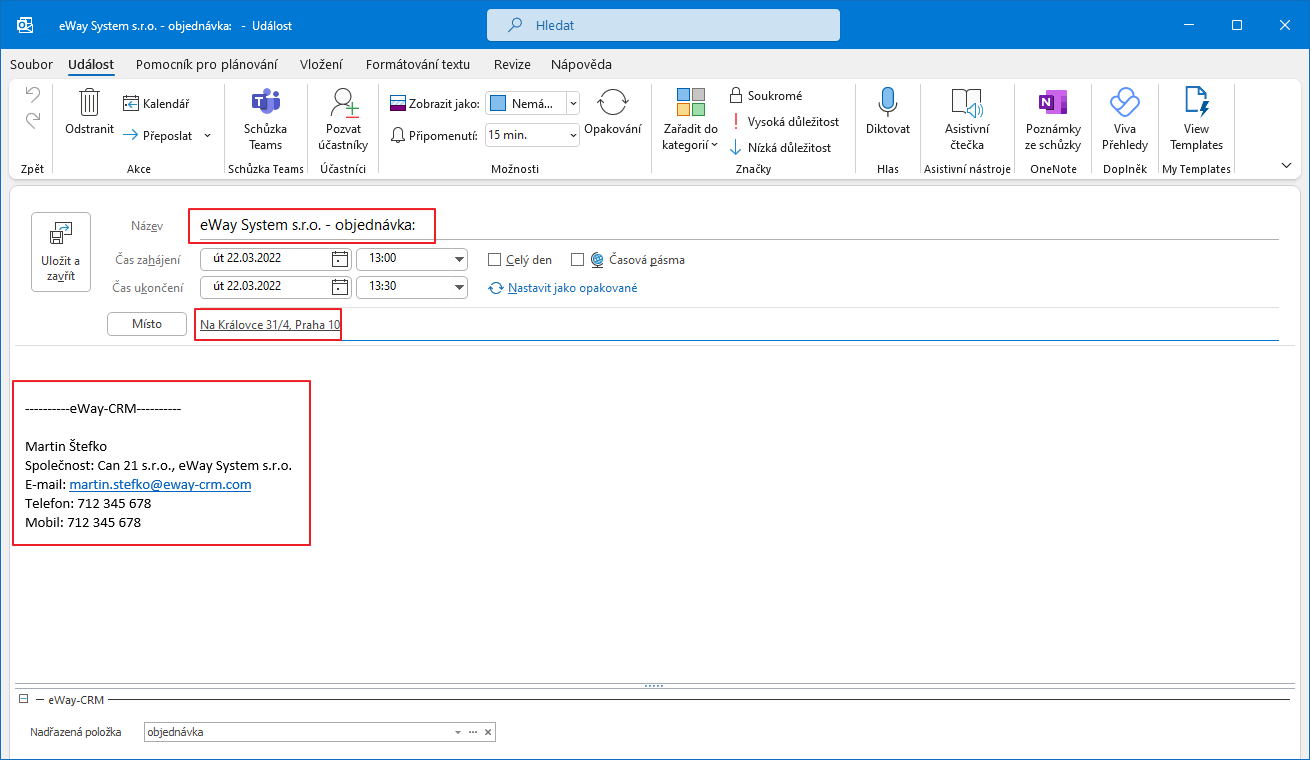1310x760 pixels.
Task: Click the Hledat search box
Action: pyautogui.click(x=663, y=25)
